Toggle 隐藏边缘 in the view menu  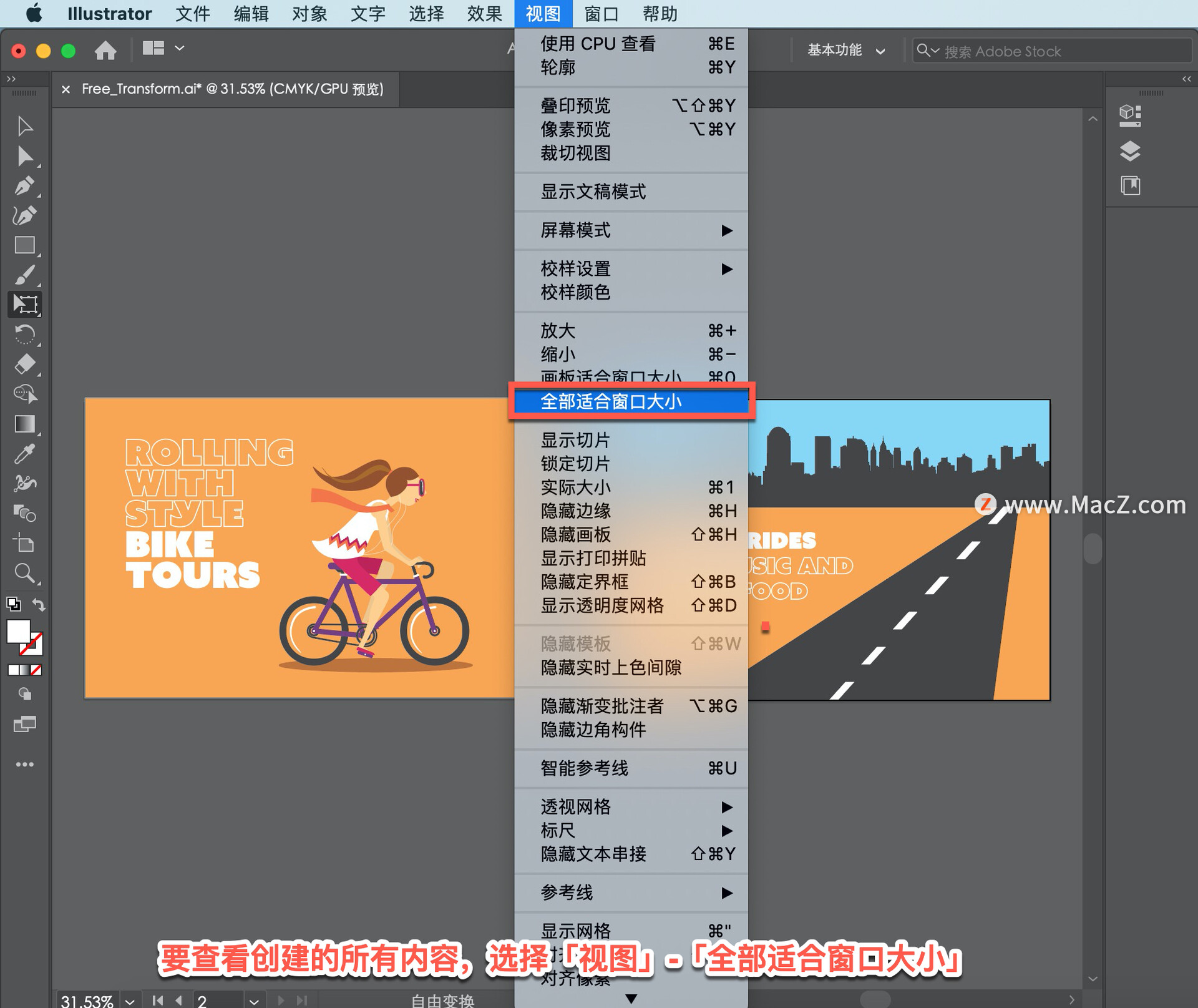tap(631, 511)
